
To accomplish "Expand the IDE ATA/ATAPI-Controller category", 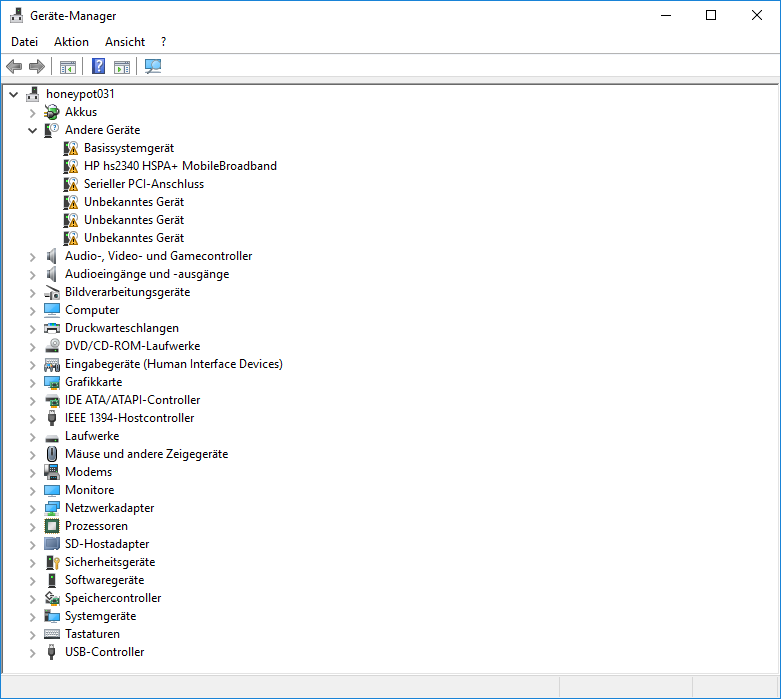I will coord(33,401).
